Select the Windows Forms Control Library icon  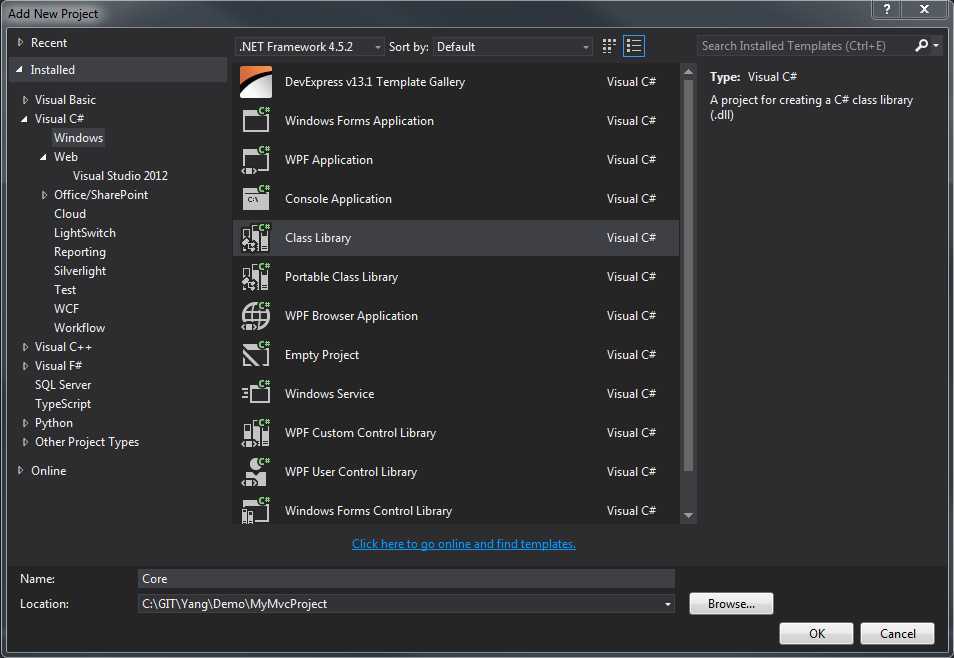click(256, 510)
